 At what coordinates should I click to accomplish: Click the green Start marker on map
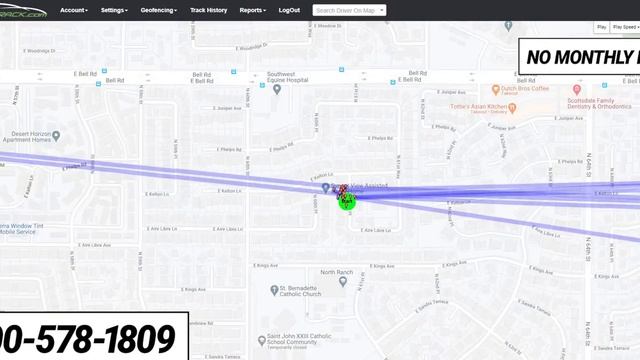coord(347,202)
